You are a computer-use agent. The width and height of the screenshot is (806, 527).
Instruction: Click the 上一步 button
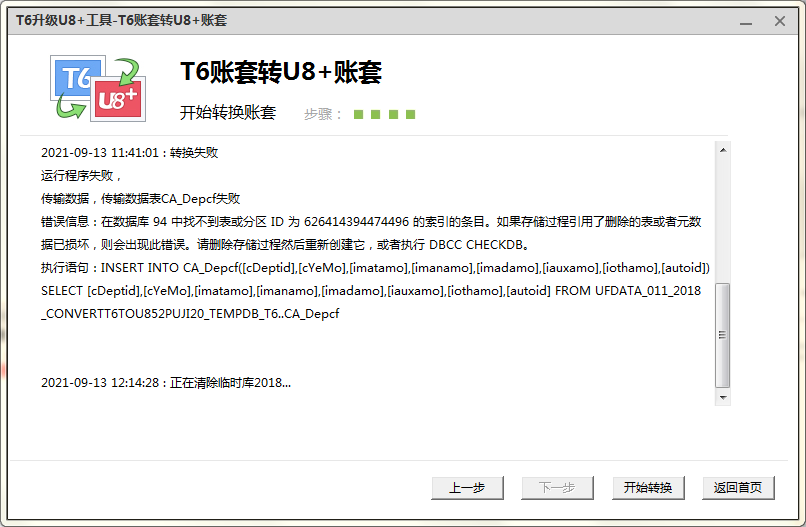pos(467,487)
